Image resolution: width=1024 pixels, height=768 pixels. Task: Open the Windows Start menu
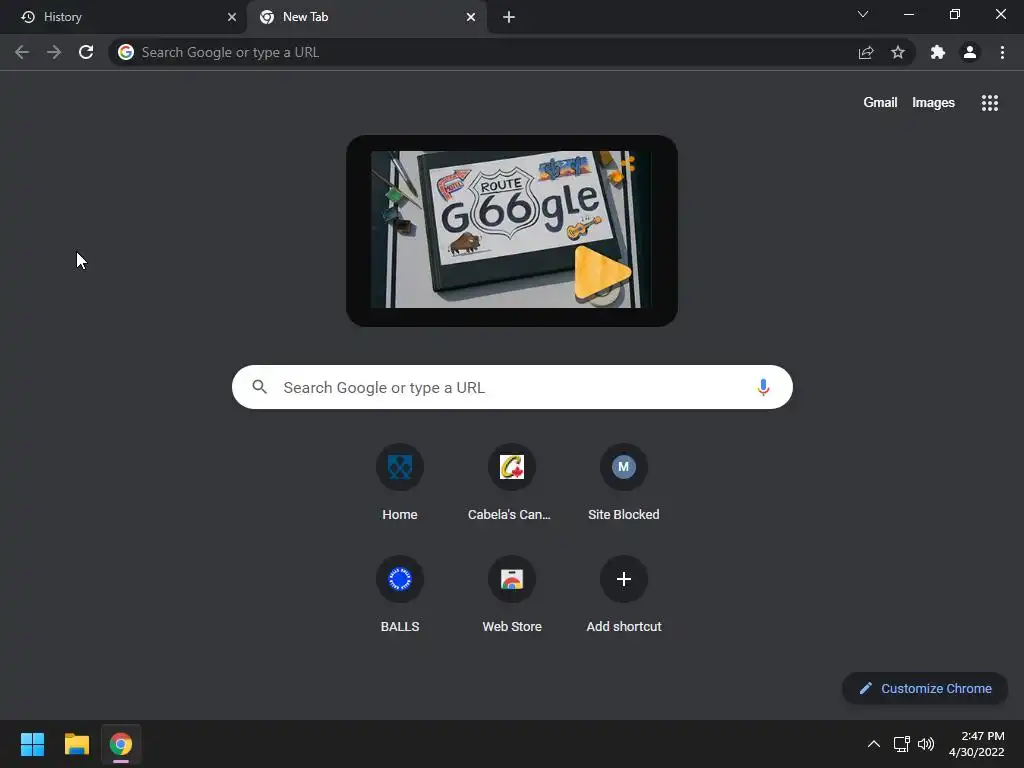[x=32, y=744]
